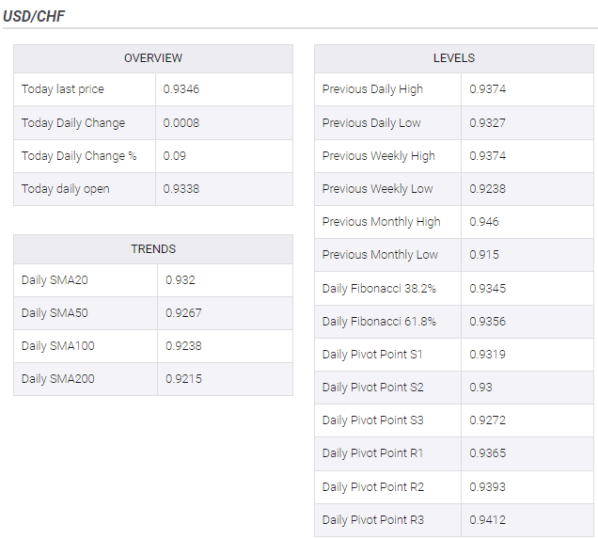This screenshot has width=598, height=539.
Task: Click the Previous Weekly Low label
Action: 378,188
